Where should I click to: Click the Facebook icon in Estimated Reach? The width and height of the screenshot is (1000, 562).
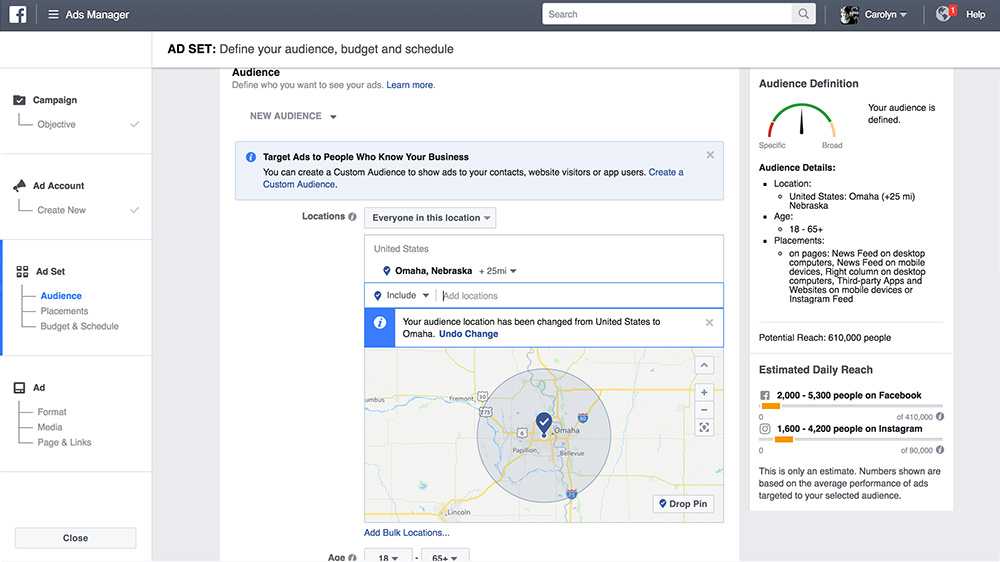[765, 396]
